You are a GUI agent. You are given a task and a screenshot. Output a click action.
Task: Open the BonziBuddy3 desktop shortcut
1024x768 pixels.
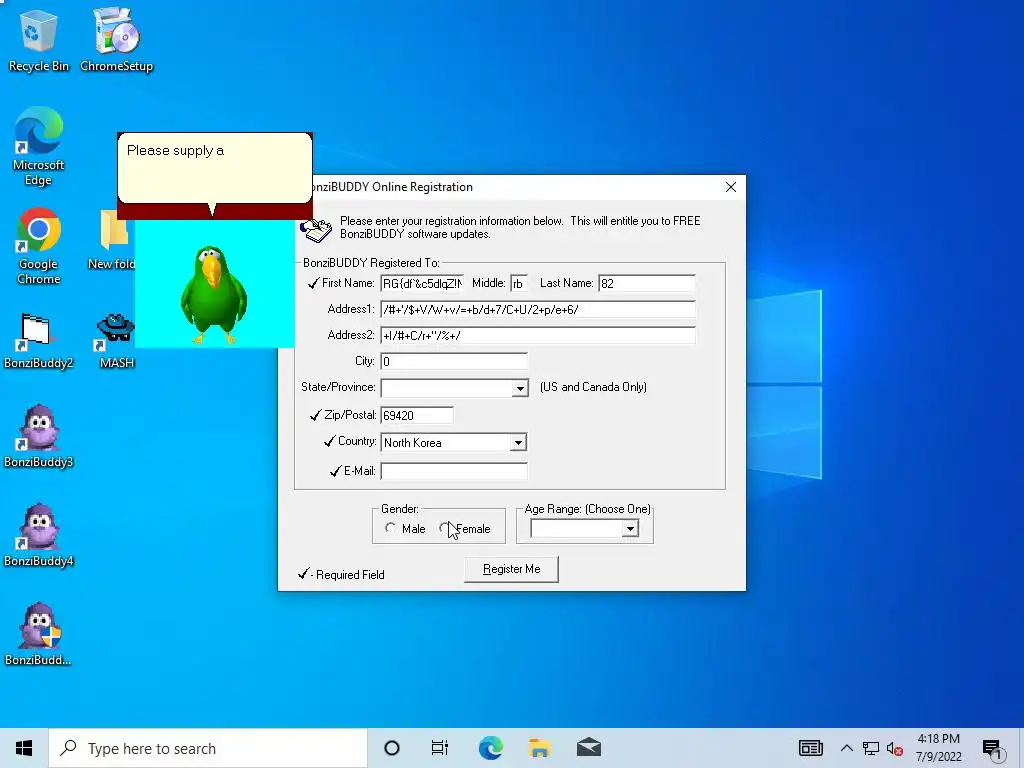click(39, 436)
